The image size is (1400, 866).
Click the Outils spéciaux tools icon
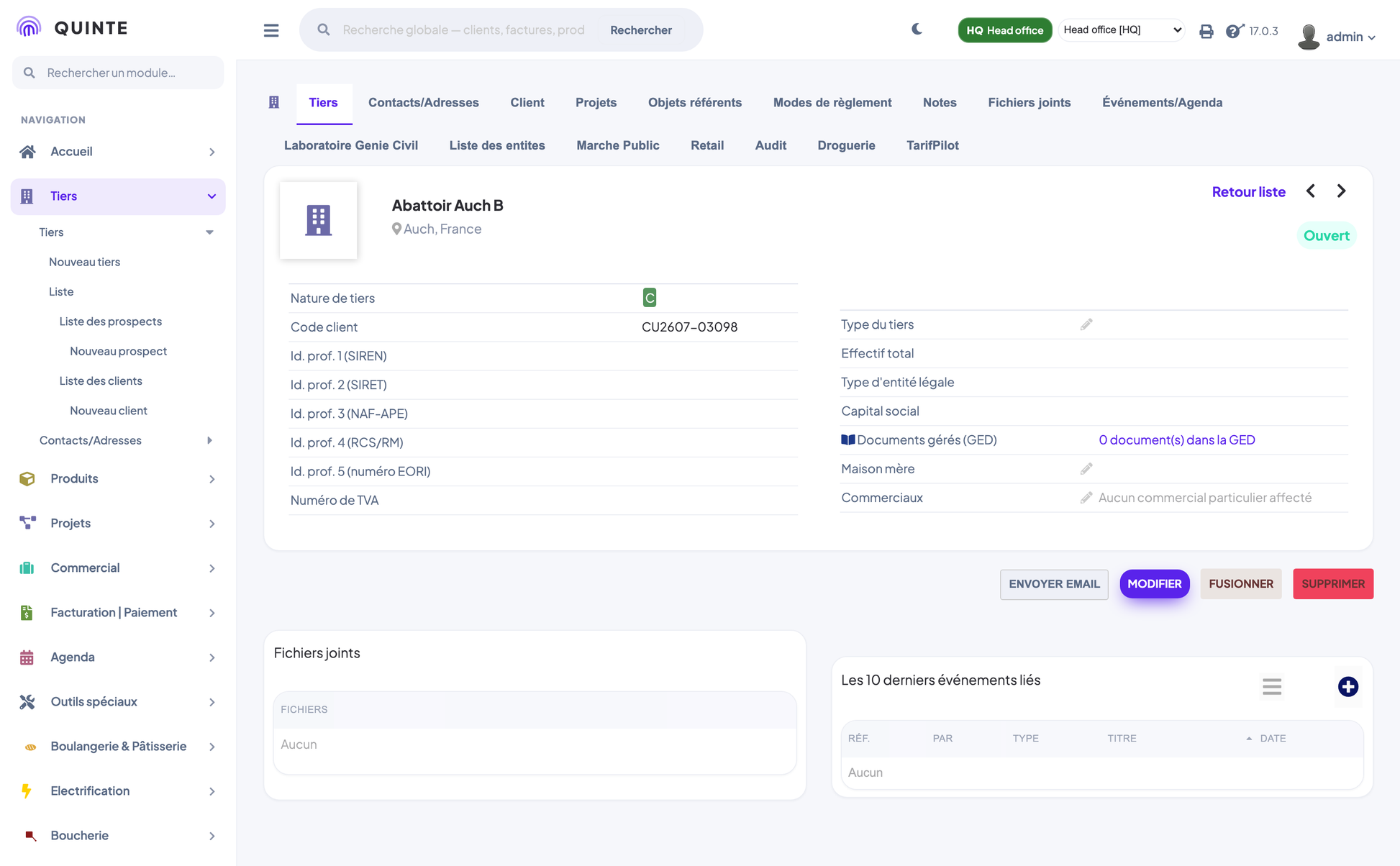pos(27,702)
